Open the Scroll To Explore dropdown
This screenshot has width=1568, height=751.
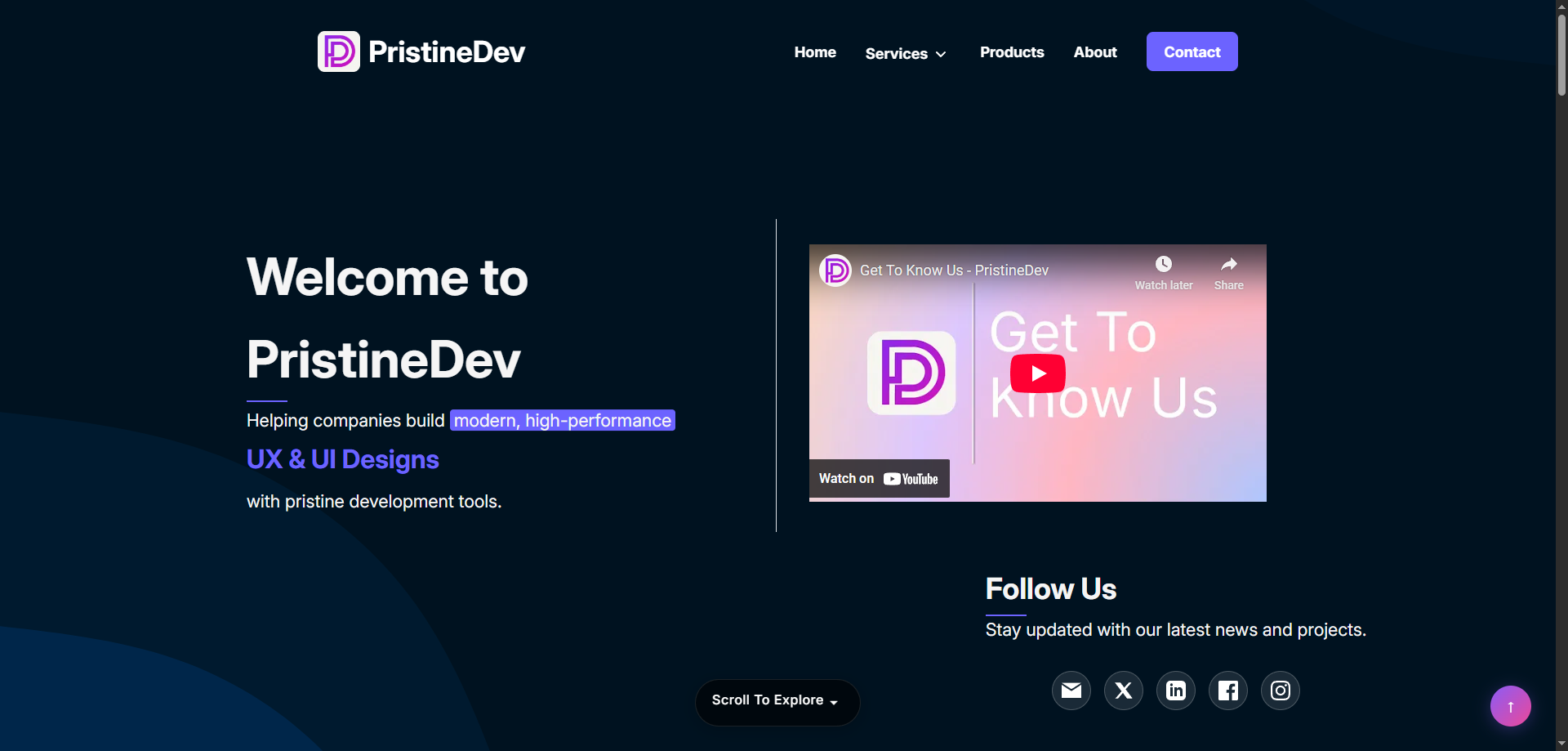point(776,701)
